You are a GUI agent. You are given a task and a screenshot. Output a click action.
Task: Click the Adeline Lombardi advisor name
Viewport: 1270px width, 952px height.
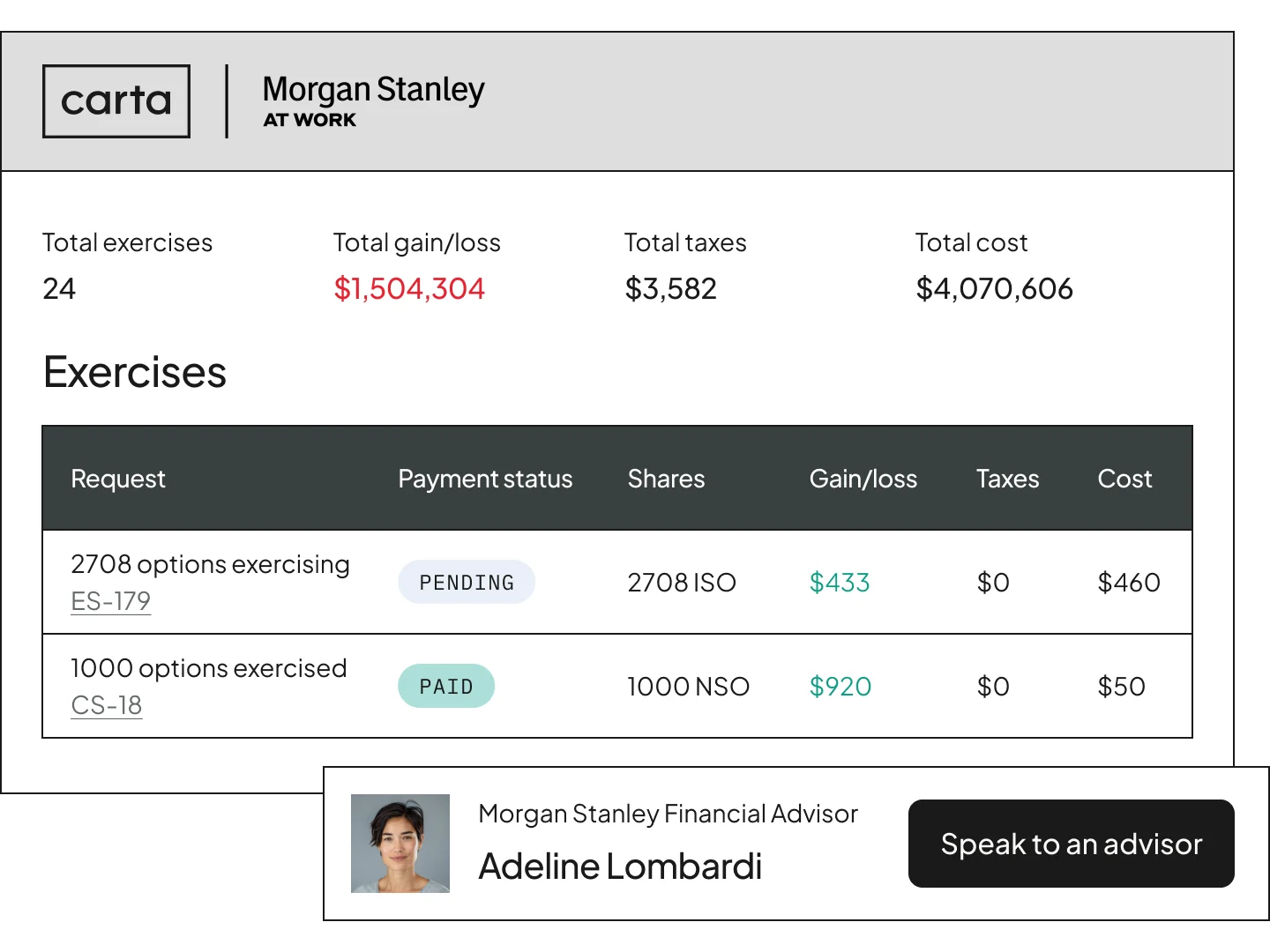[620, 866]
